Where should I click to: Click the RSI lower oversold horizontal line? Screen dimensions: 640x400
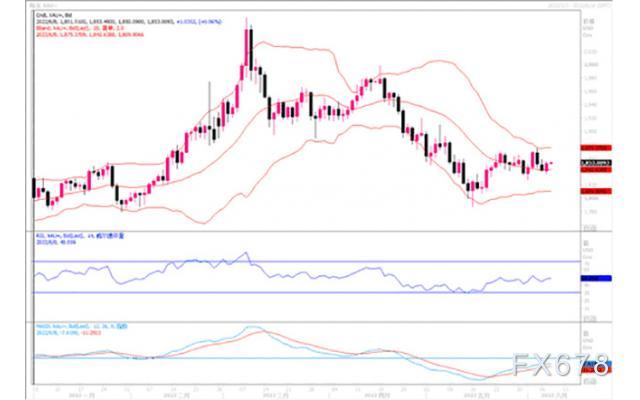pos(307,292)
